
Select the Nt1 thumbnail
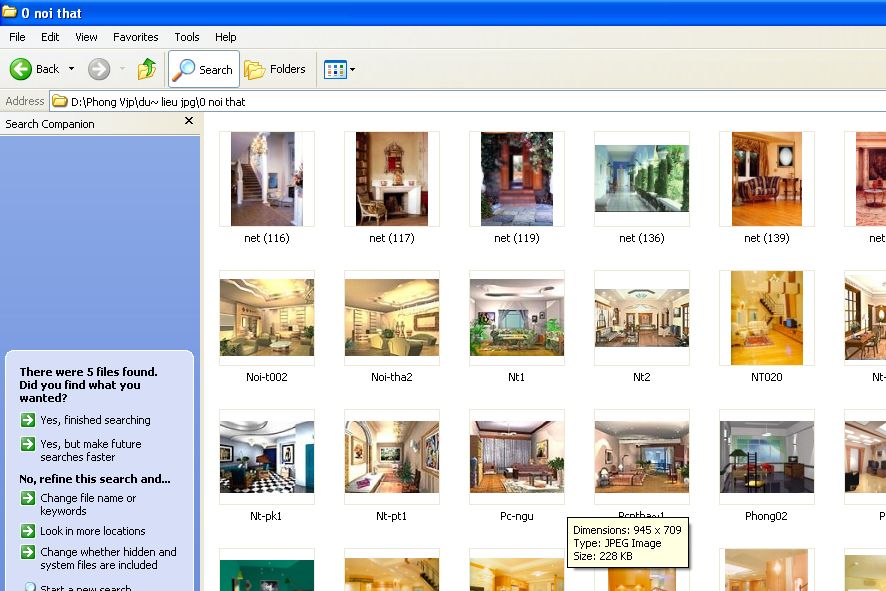coord(516,318)
